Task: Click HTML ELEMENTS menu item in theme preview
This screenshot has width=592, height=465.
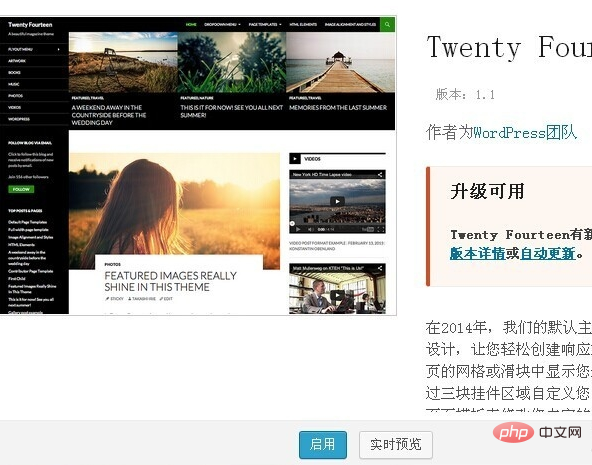Action: point(303,25)
